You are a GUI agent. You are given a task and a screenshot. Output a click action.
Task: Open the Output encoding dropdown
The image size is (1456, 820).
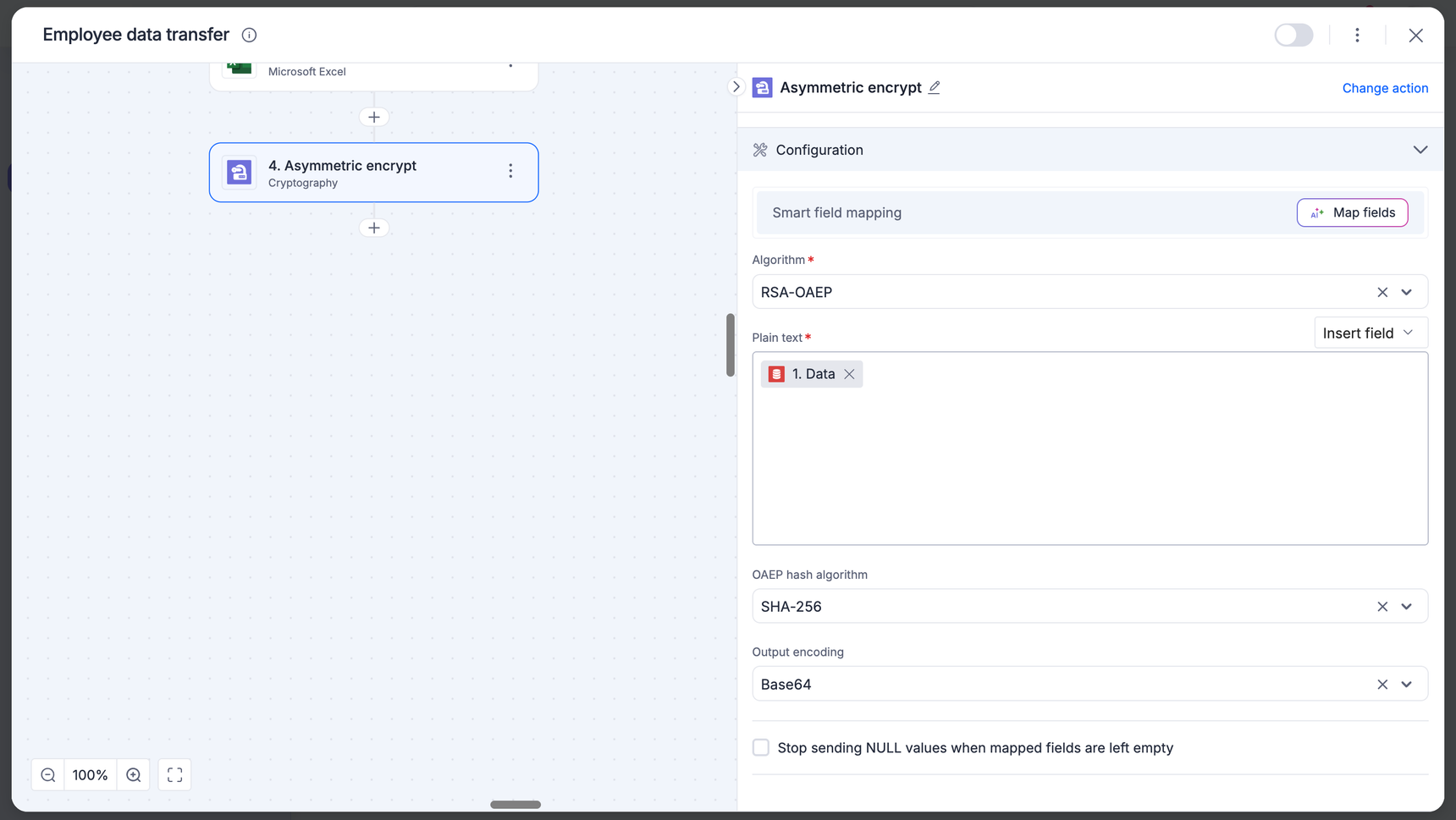tap(1407, 685)
